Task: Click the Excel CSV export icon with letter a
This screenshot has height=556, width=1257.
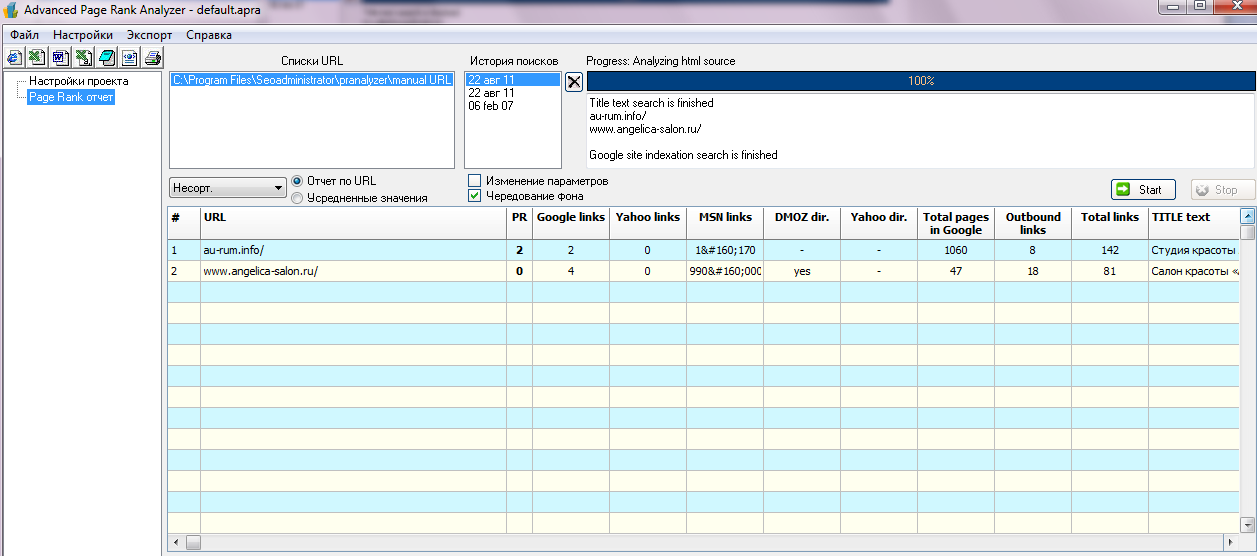Action: point(83,57)
